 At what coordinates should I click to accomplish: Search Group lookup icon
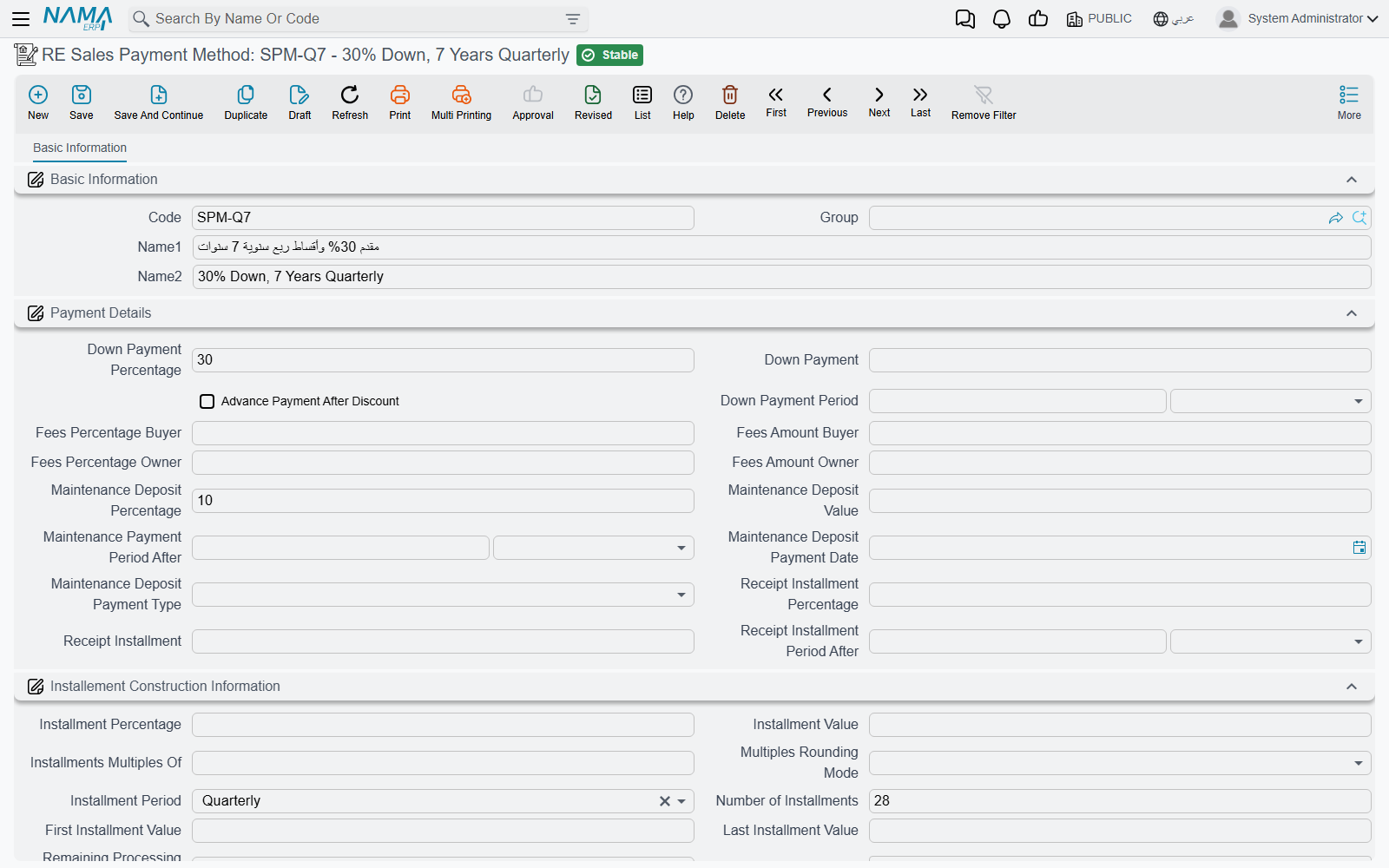pos(1359,218)
